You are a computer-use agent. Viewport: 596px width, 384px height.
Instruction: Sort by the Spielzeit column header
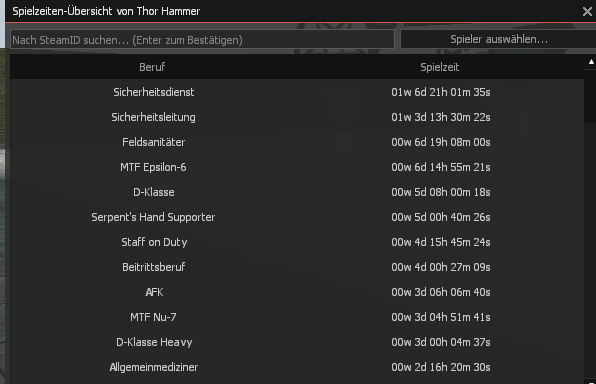(x=439, y=67)
